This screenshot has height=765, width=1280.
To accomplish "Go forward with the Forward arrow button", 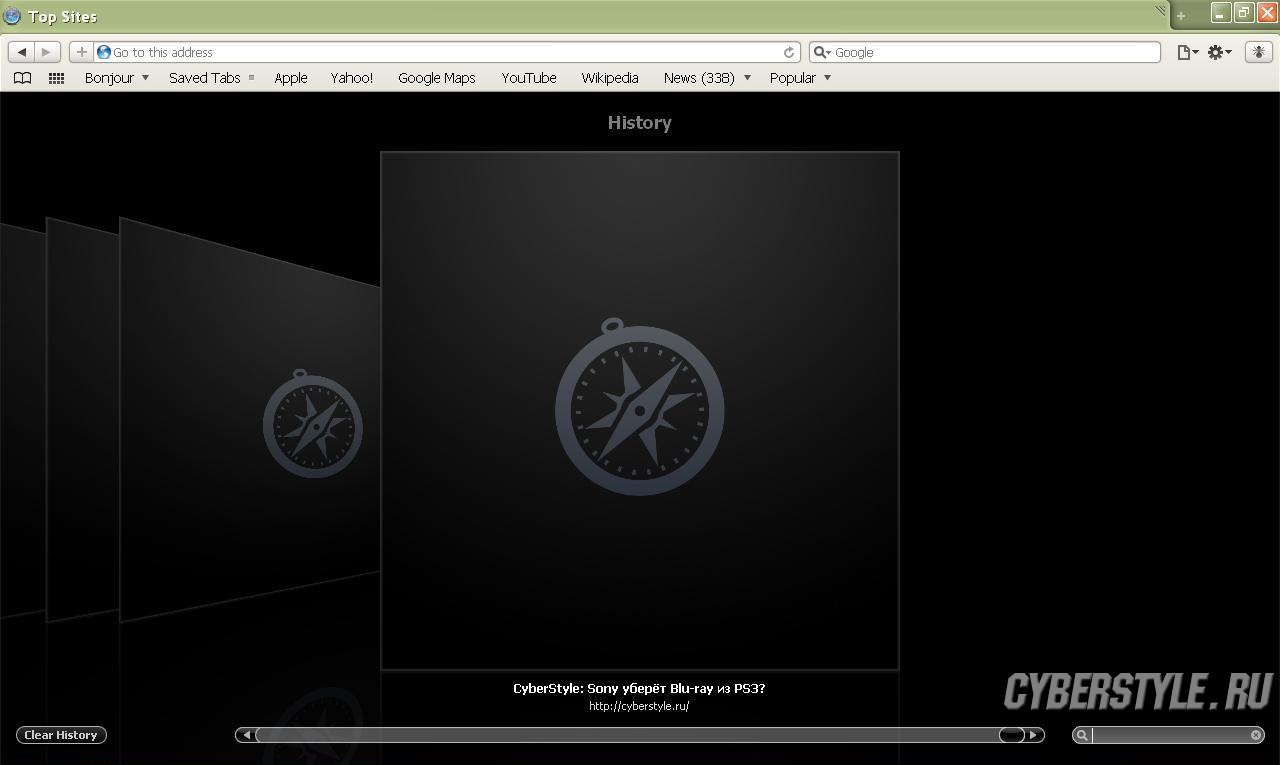I will click(47, 52).
